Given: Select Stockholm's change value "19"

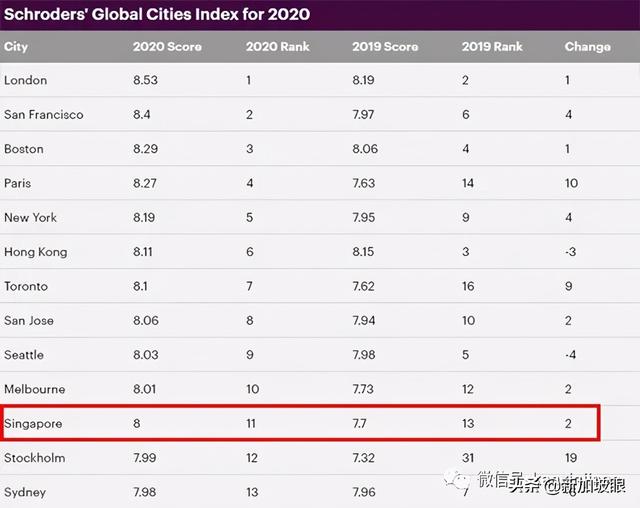Looking at the screenshot, I should [x=571, y=458].
